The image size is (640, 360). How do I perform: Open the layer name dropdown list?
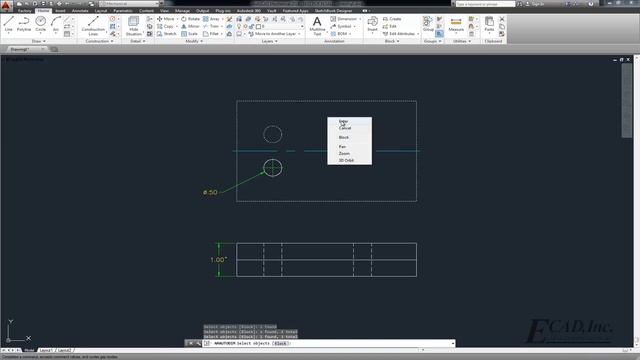point(280,26)
